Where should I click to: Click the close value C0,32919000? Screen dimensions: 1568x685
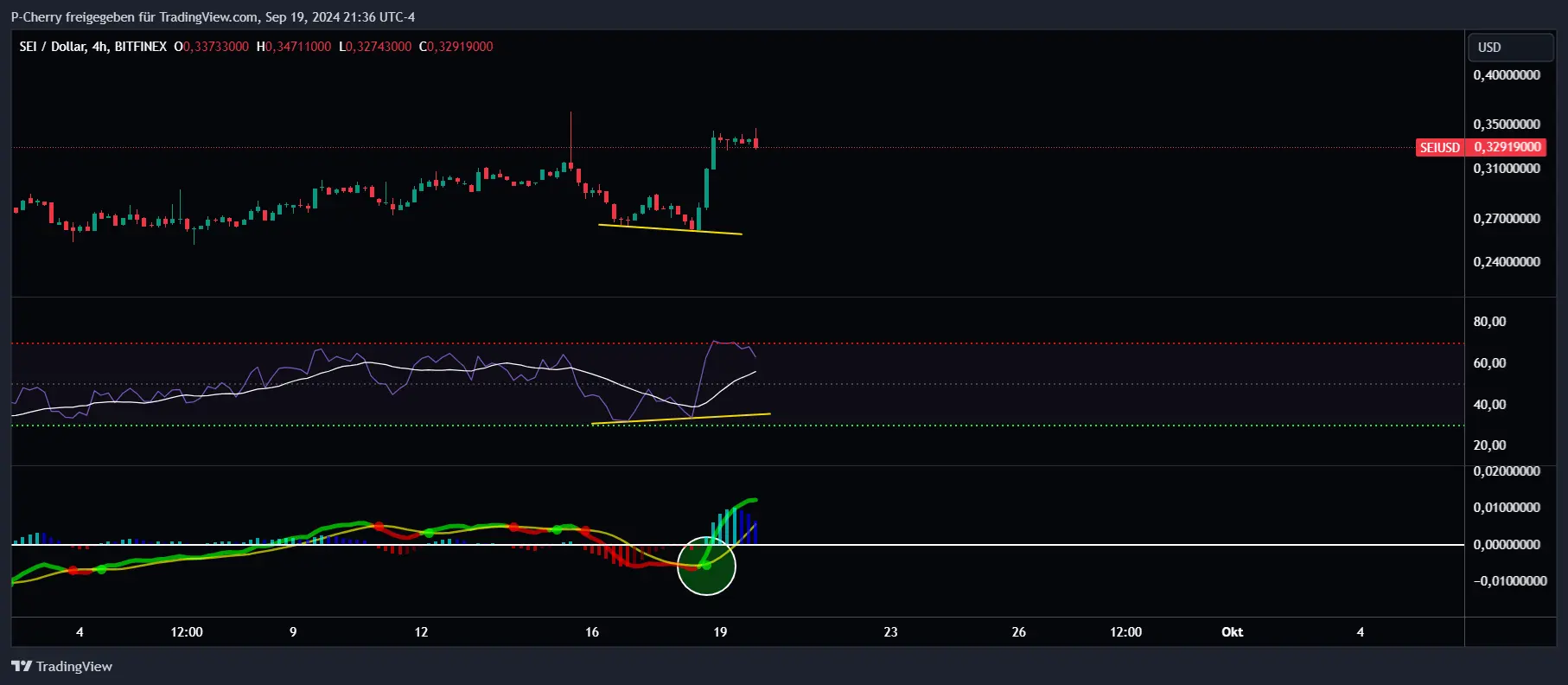point(456,47)
